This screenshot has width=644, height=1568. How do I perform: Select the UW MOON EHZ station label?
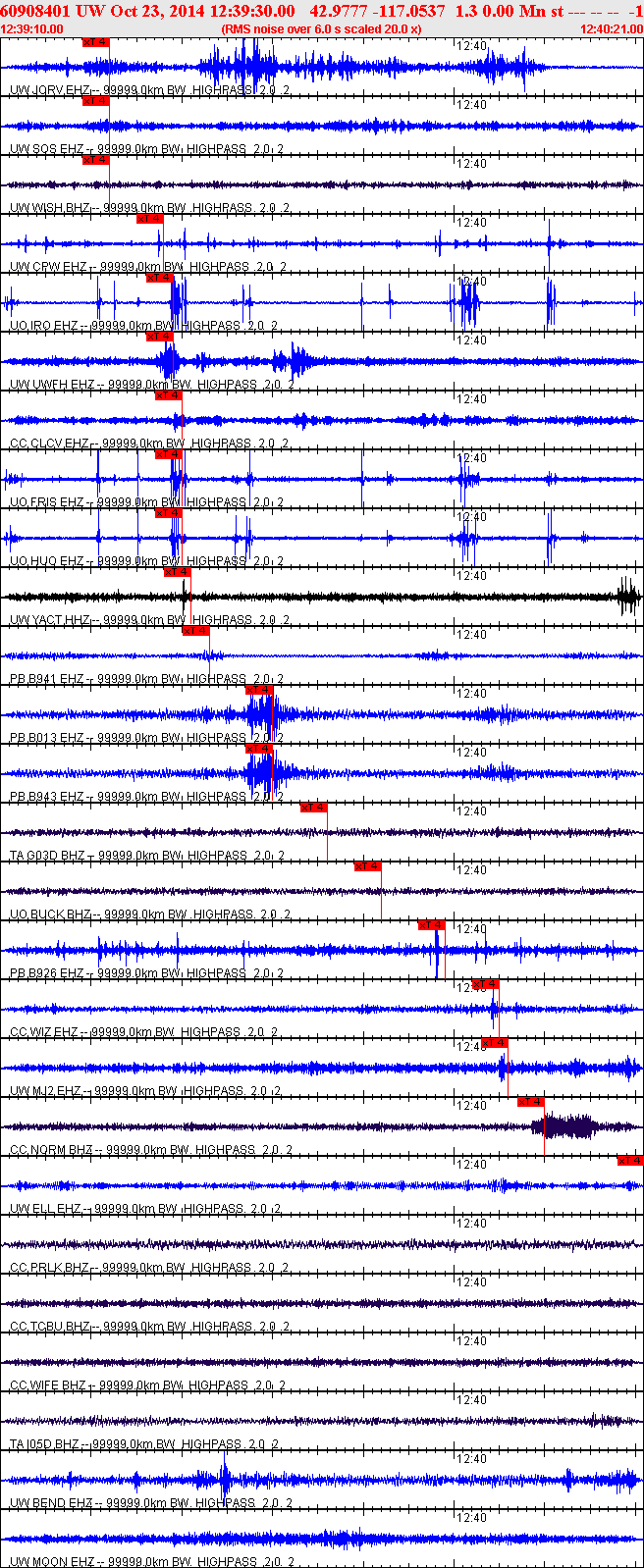click(x=52, y=1561)
